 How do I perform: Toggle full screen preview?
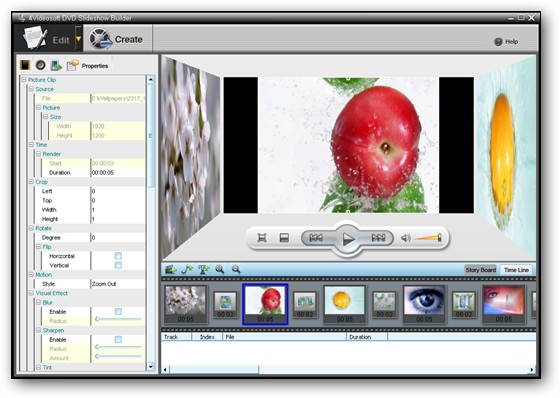coord(262,238)
